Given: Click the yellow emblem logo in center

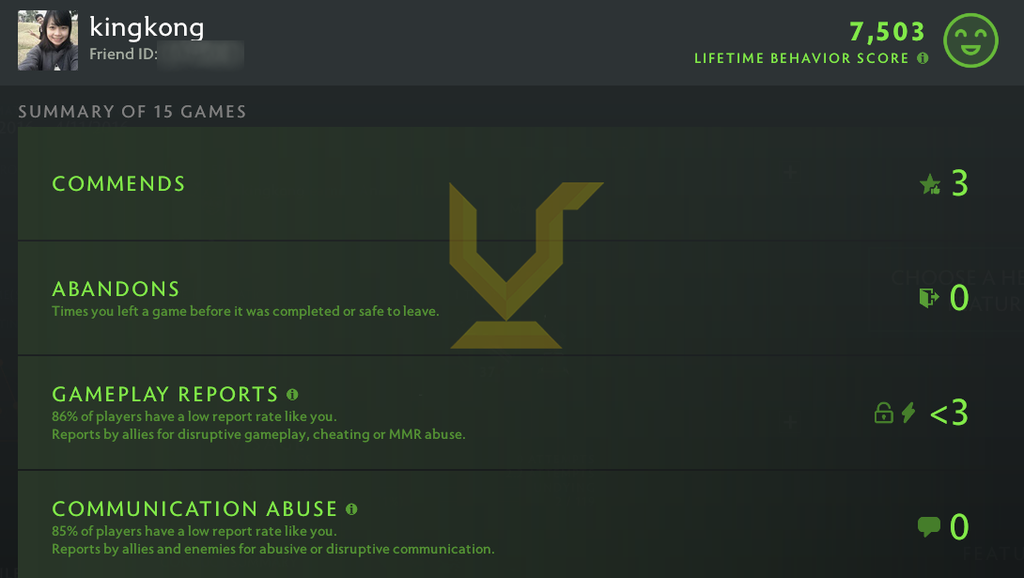Looking at the screenshot, I should click(526, 265).
